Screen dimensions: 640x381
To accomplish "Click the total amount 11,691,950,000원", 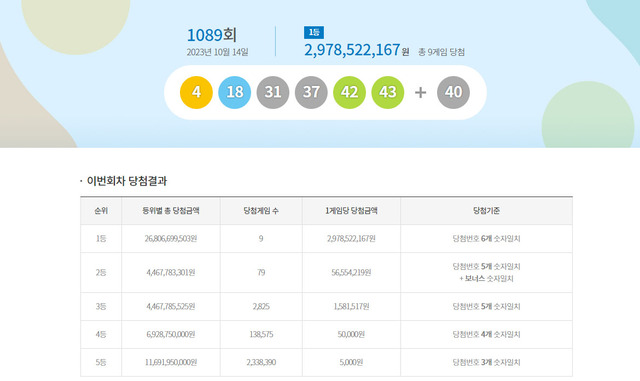I will (171, 362).
